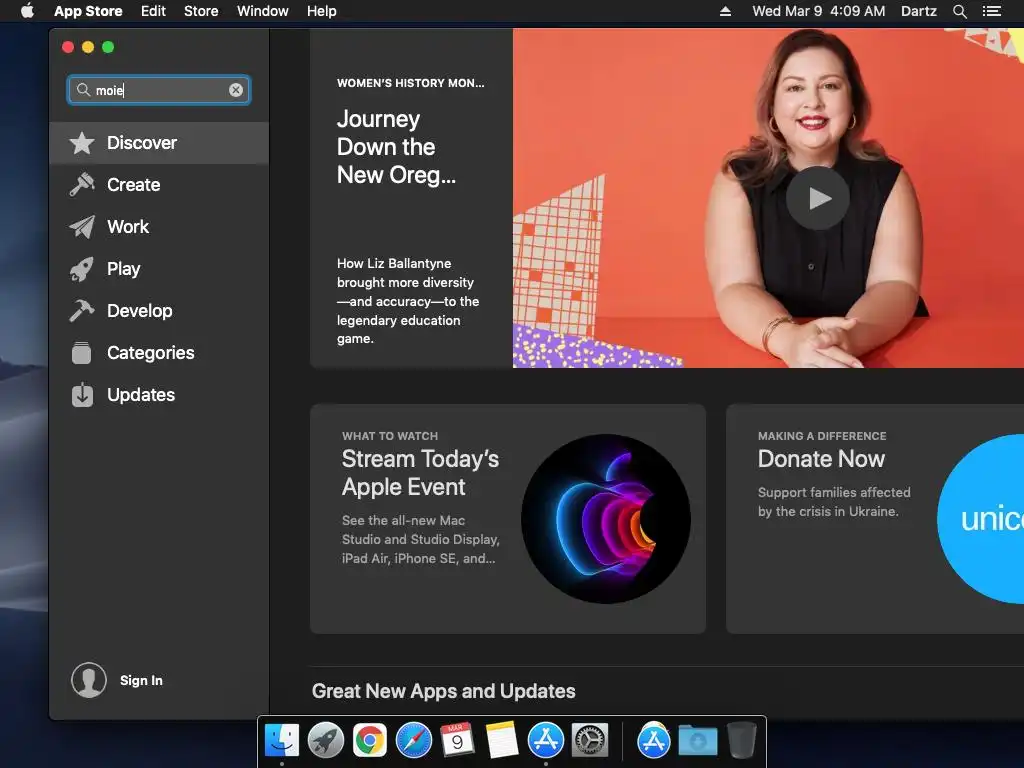Launch Google Chrome from the Dock
Screen dimensions: 1024x768
click(x=370, y=740)
